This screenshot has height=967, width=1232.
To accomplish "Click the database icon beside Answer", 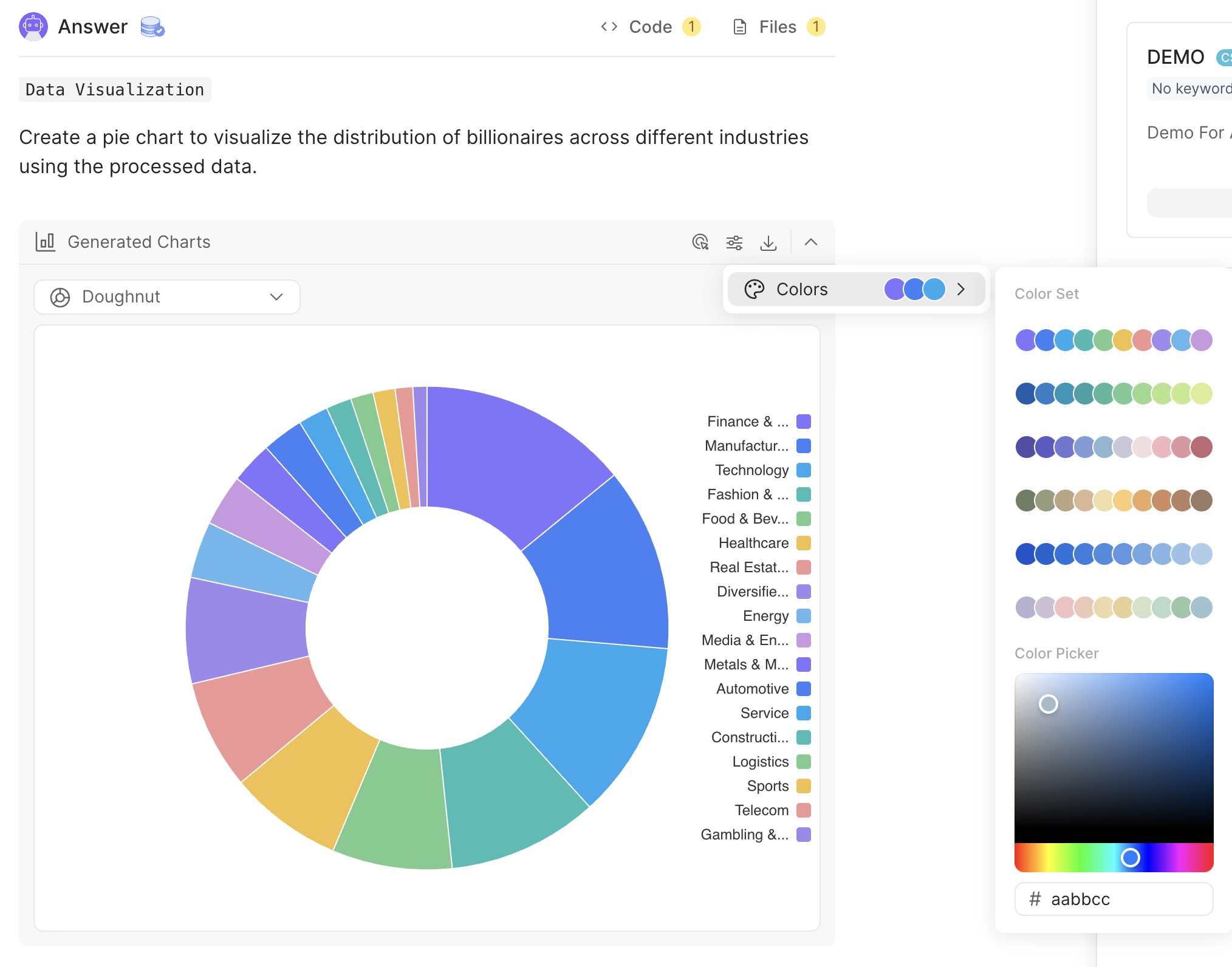I will (x=152, y=27).
